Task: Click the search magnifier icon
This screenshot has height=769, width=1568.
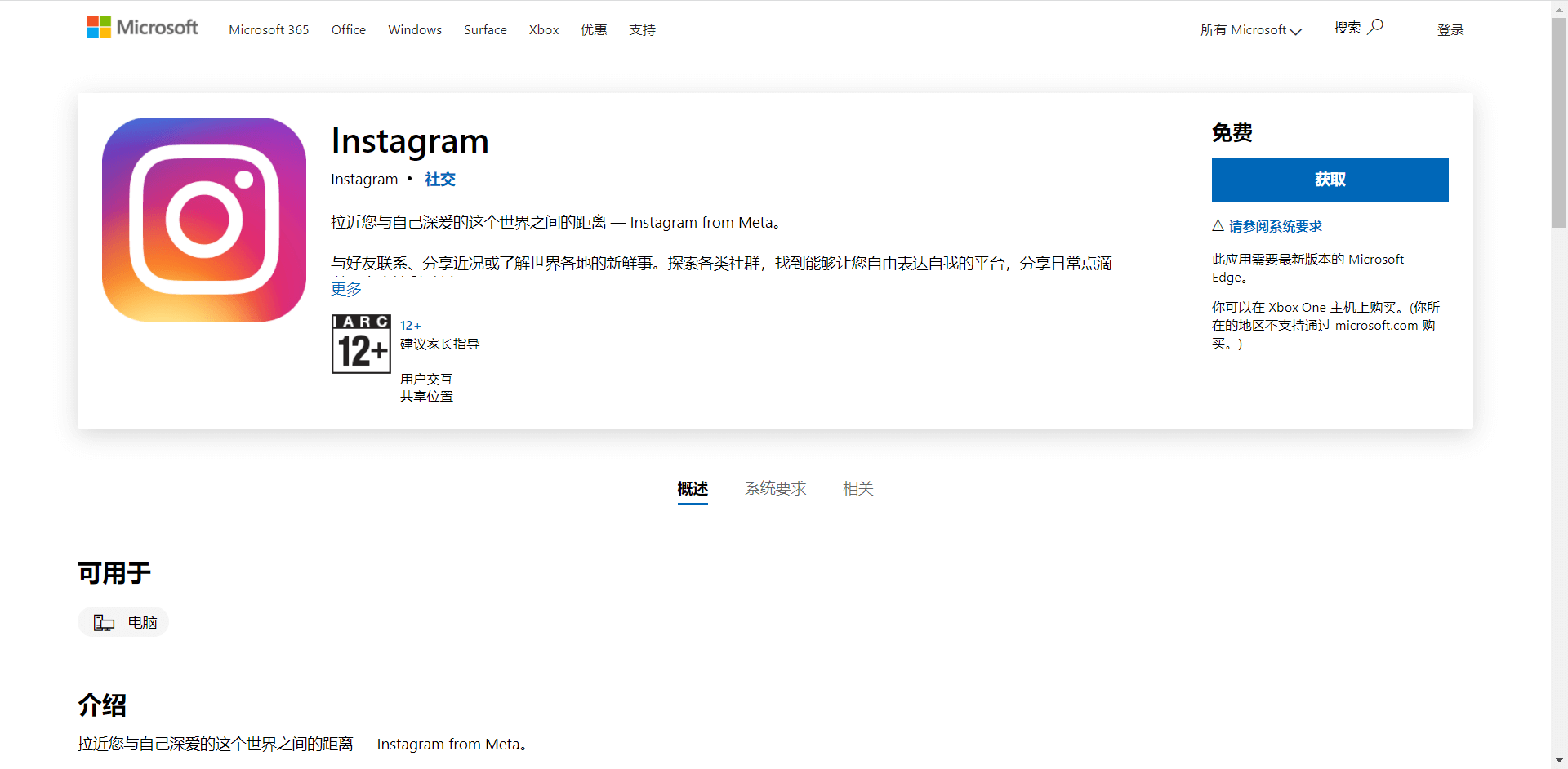Action: [x=1375, y=27]
